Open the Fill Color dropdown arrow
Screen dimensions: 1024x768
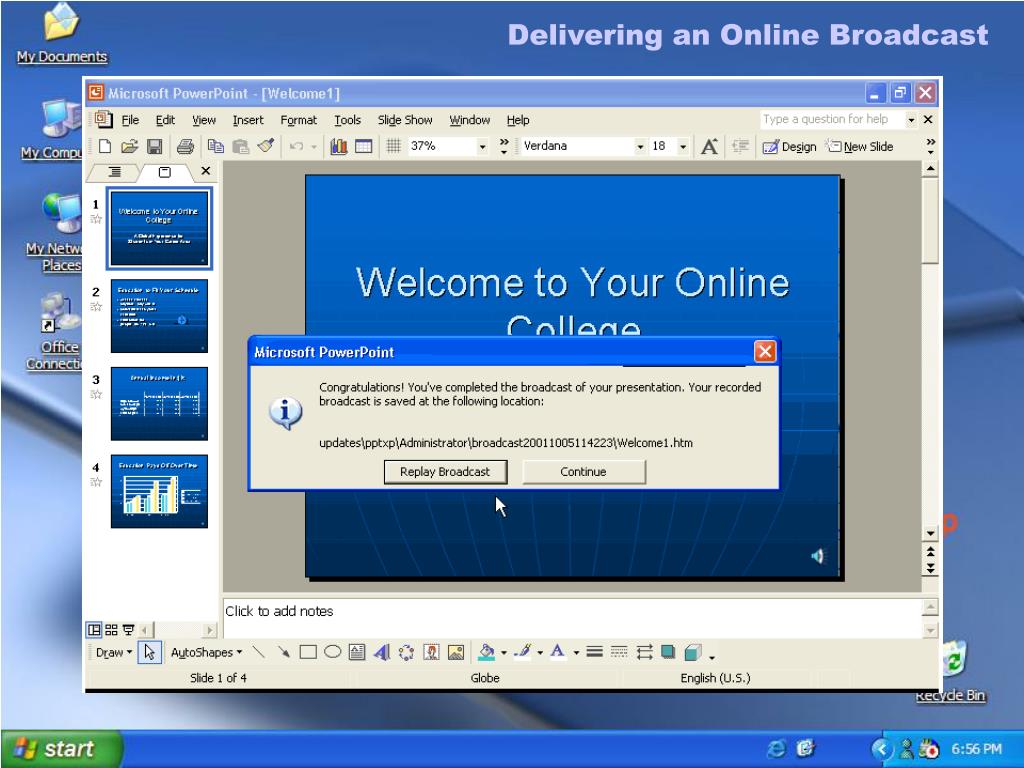[x=504, y=652]
